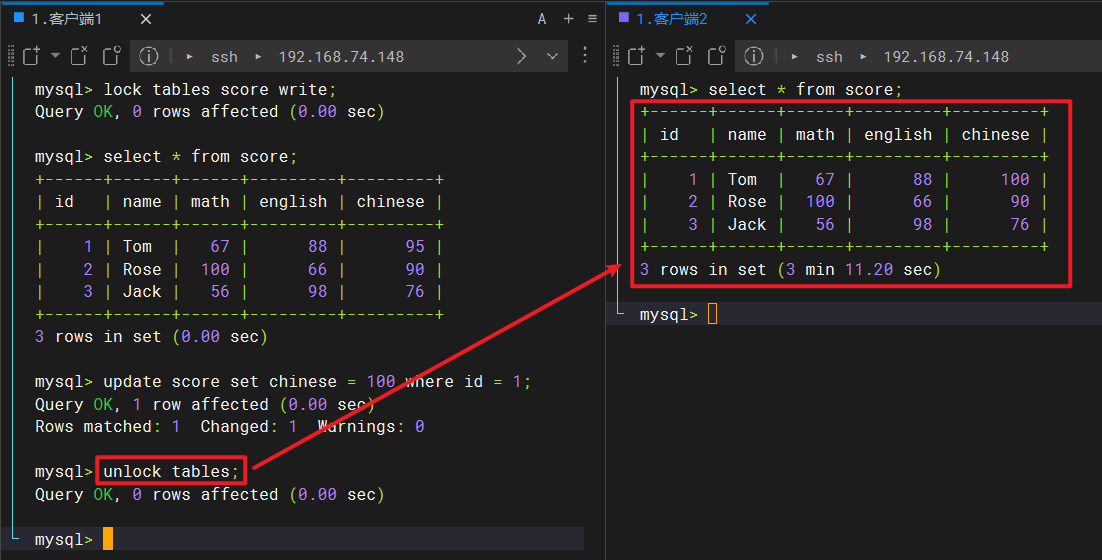
Task: Click blue square icon on 客户端1 tab
Action: pyautogui.click(x=19, y=17)
